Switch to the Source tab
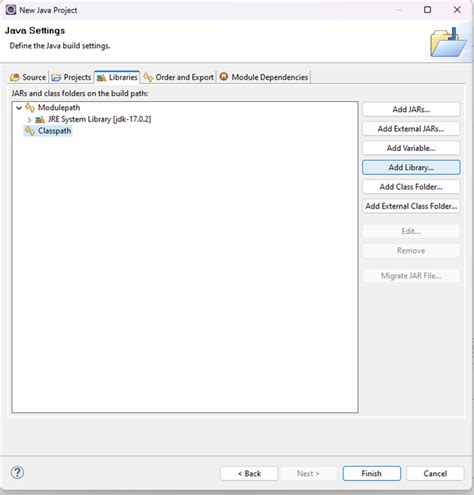The width and height of the screenshot is (474, 495). click(28, 77)
